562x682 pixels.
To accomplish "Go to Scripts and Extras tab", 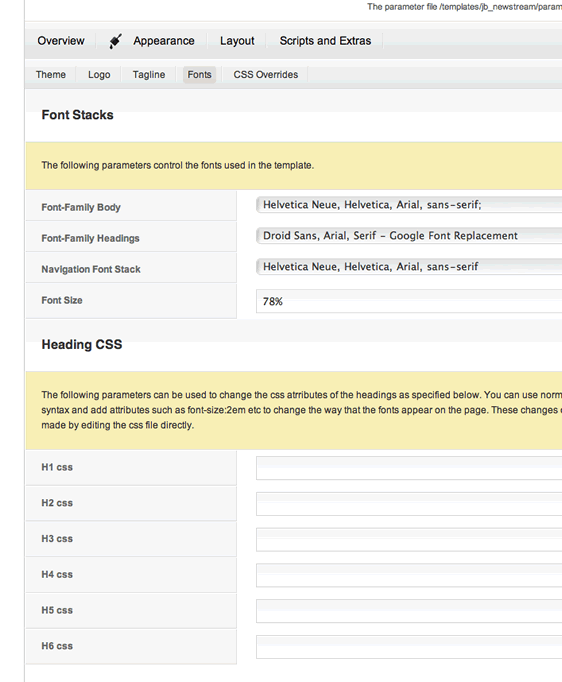I will (x=325, y=41).
